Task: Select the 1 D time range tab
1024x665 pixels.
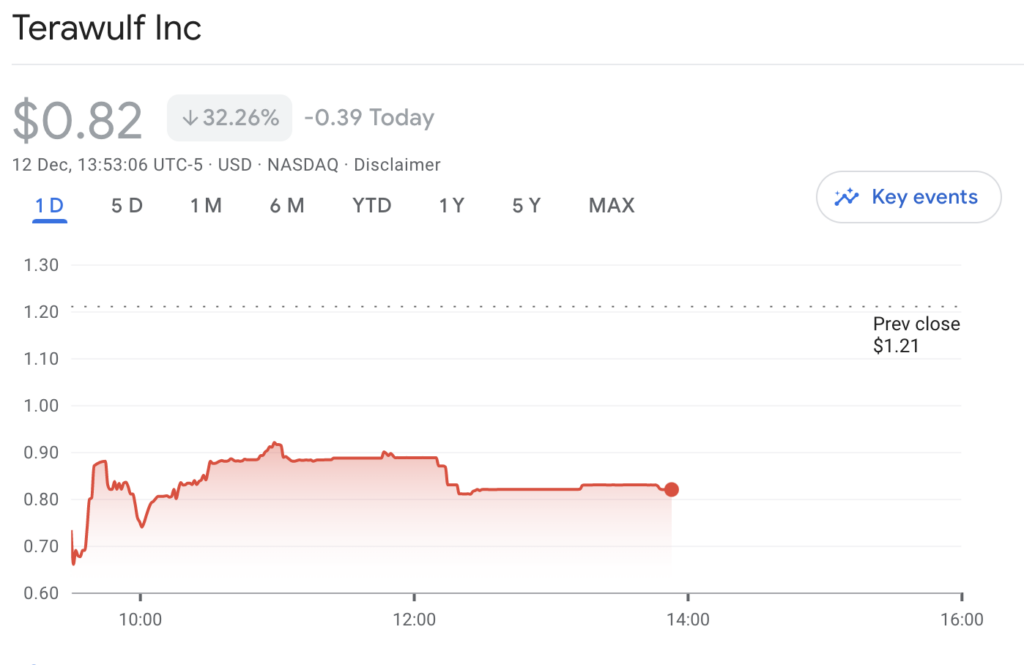Action: click(49, 206)
